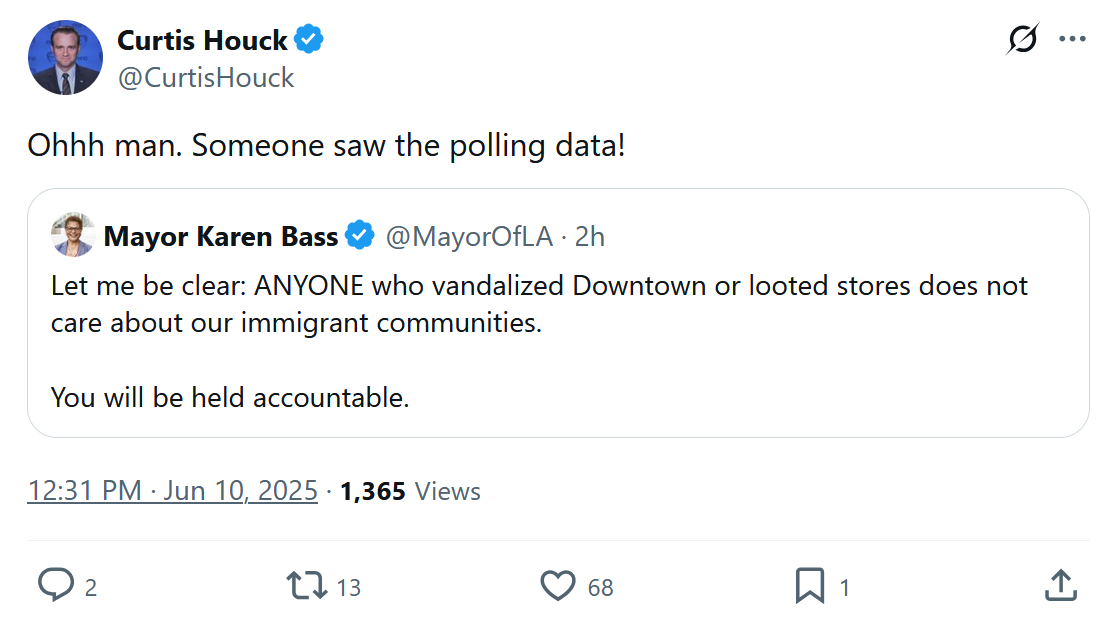The height and width of the screenshot is (626, 1115).
Task: Open the share upload icon
Action: pyautogui.click(x=1060, y=586)
